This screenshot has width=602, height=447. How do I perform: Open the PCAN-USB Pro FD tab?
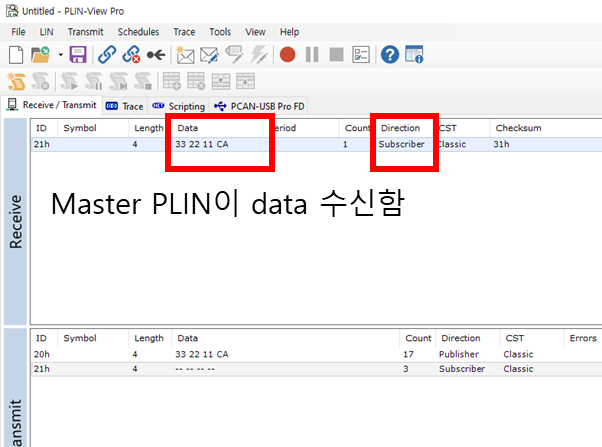pyautogui.click(x=260, y=106)
